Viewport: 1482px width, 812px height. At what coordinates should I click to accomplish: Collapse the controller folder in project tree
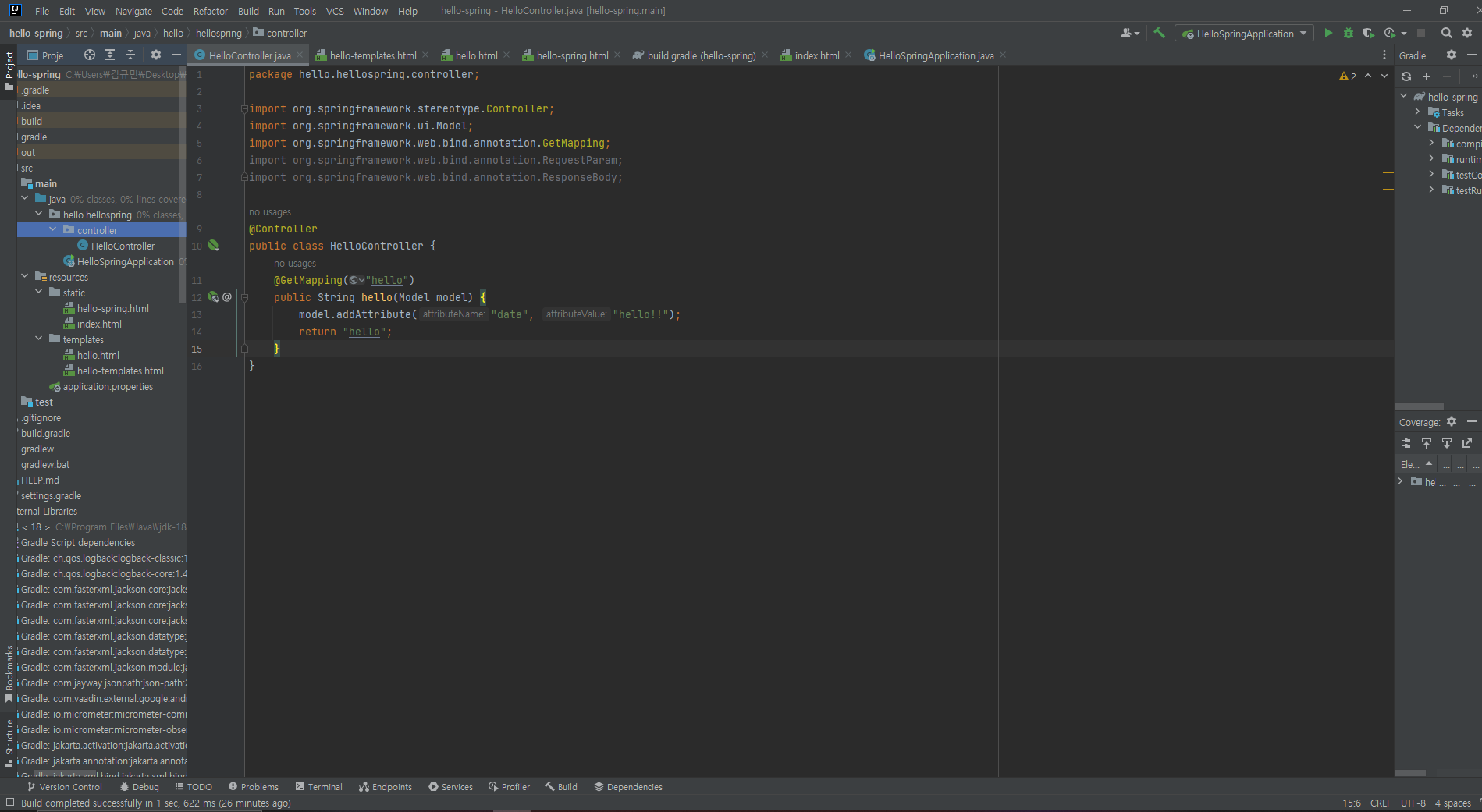pyautogui.click(x=53, y=229)
